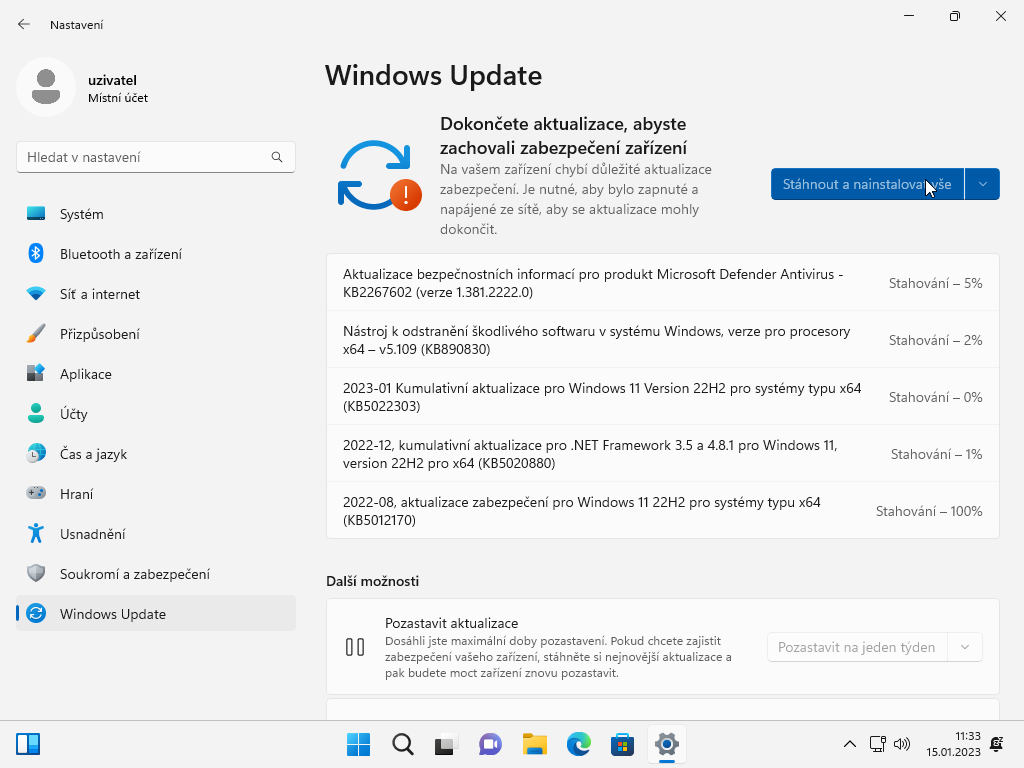Select Soukromí a zabezpečení in sidebar
The width and height of the screenshot is (1024, 768).
(134, 574)
